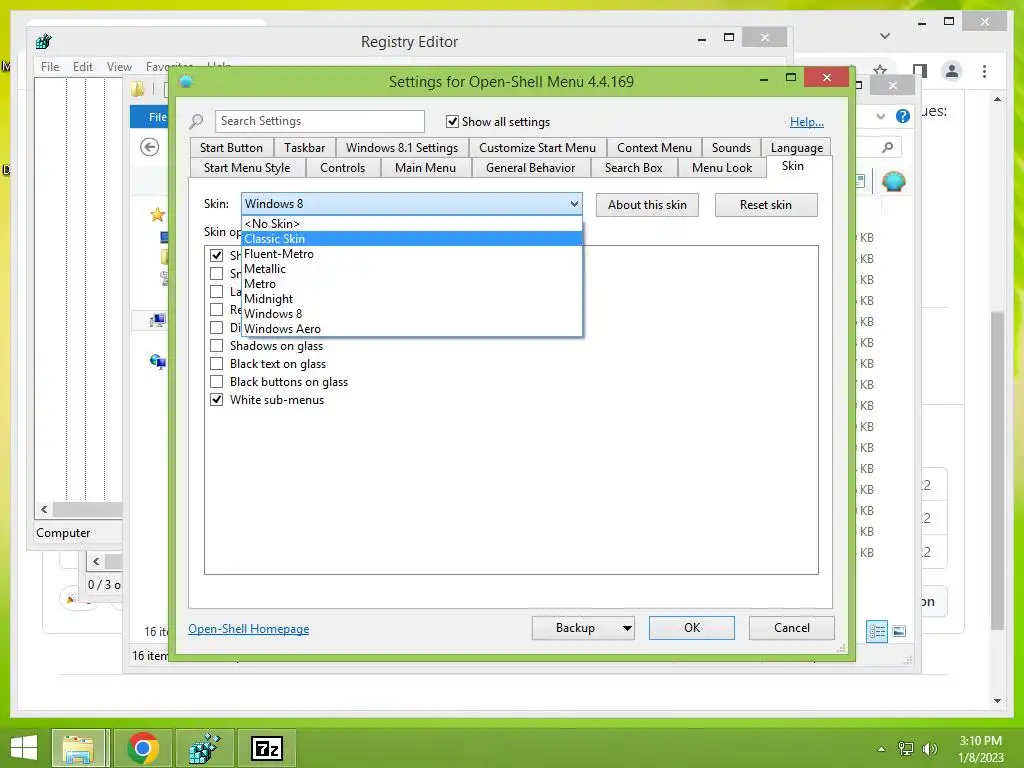Viewport: 1024px width, 768px height.
Task: Confirm settings with OK button
Action: point(692,628)
